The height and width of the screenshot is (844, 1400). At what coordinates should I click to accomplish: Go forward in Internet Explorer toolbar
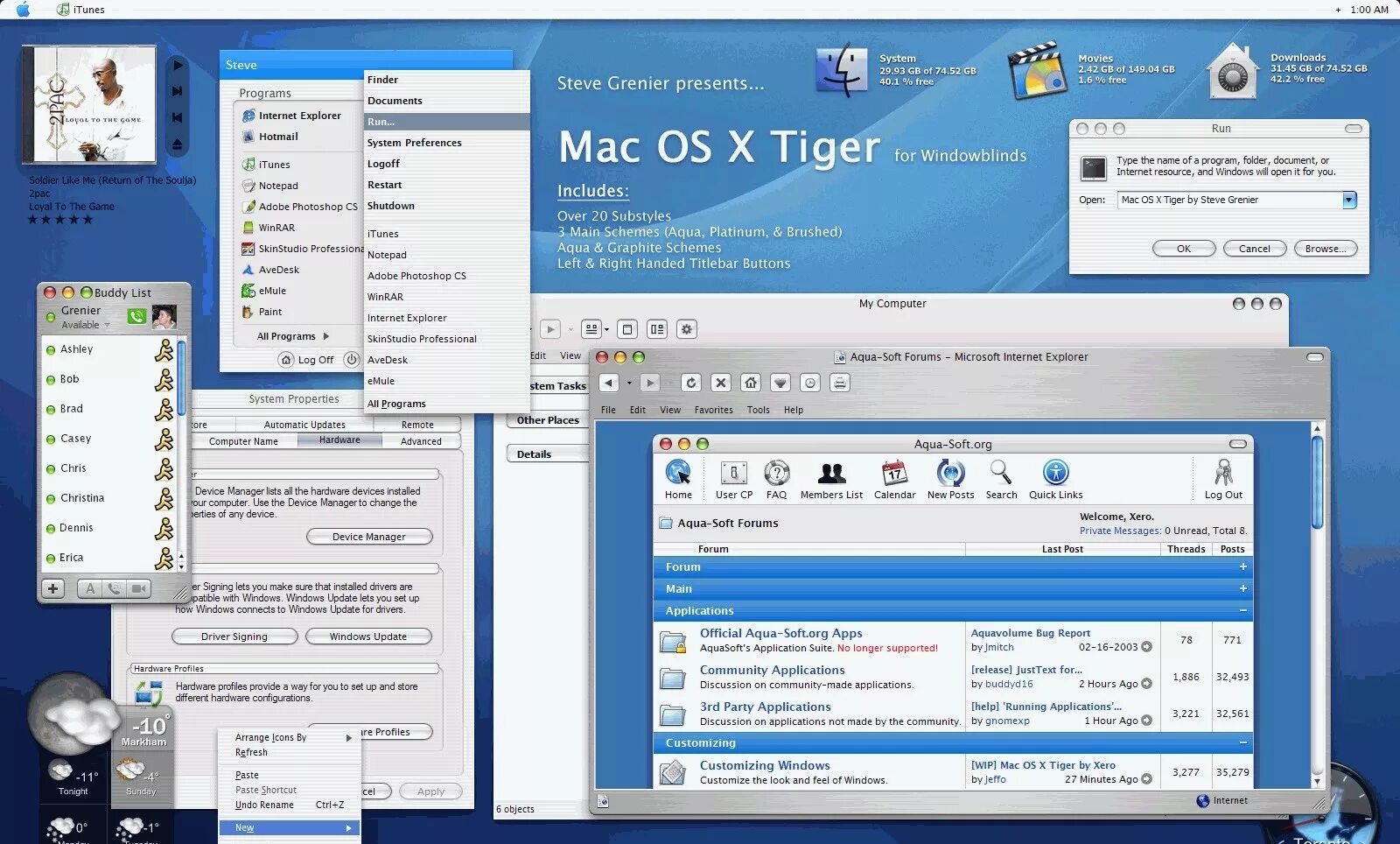click(x=649, y=383)
